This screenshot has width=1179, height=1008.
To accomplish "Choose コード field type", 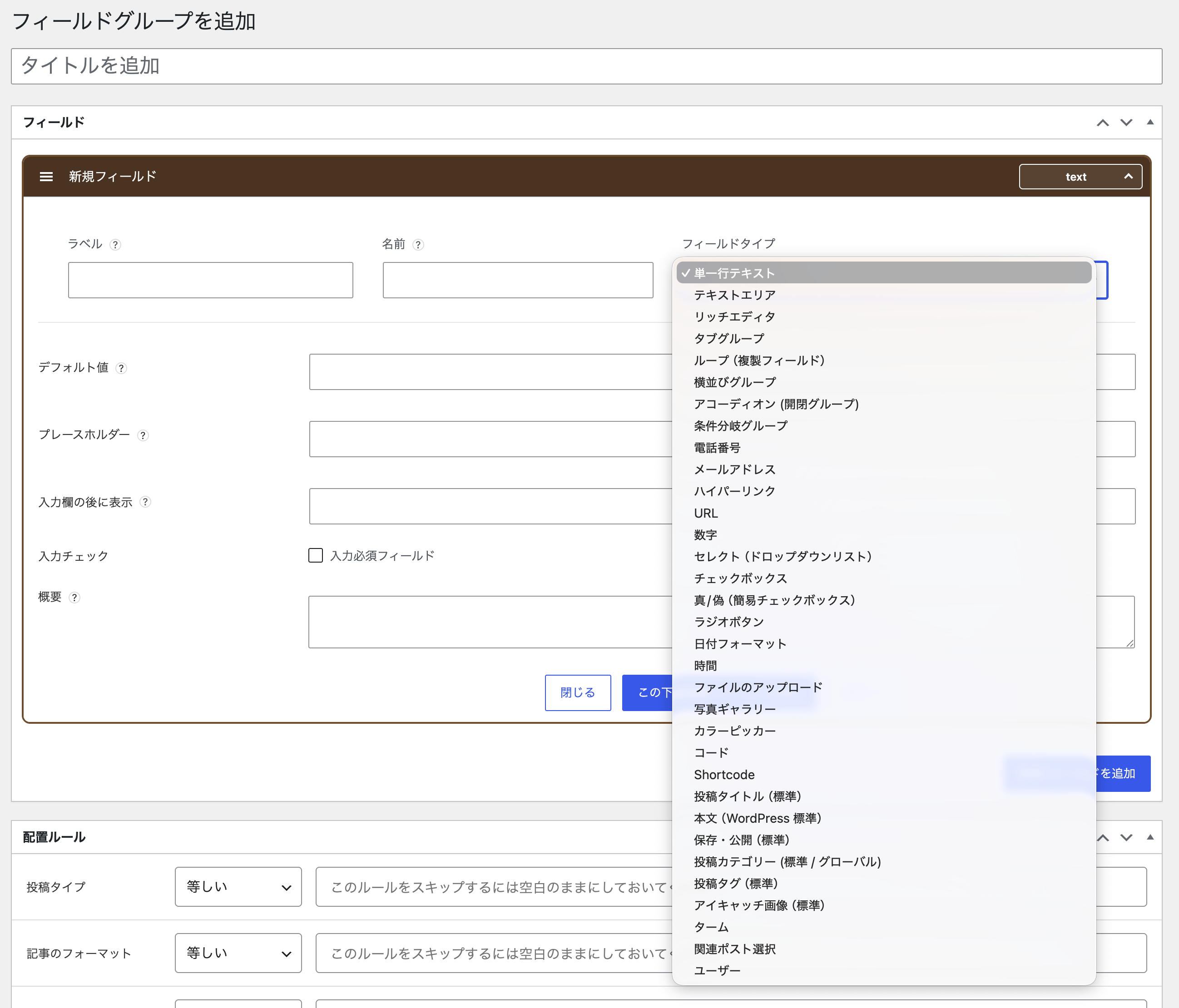I will click(884, 752).
